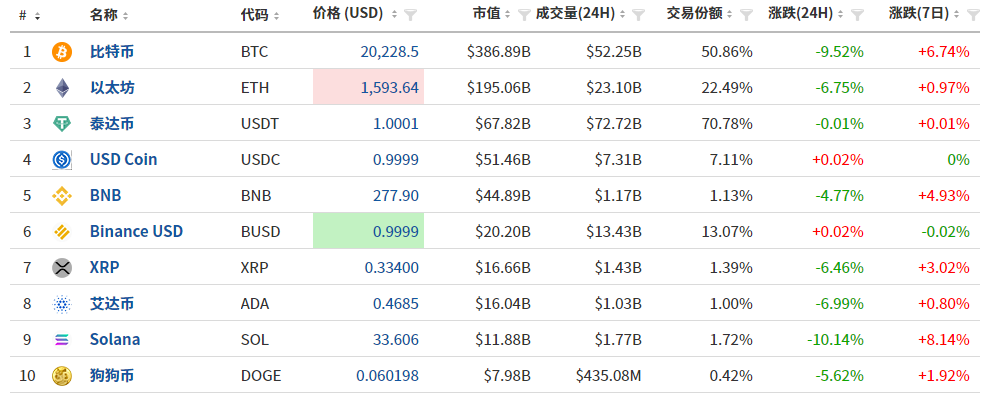Sort by 成交量(24H) column arrows
Image resolution: width=992 pixels, height=394 pixels.
click(623, 15)
